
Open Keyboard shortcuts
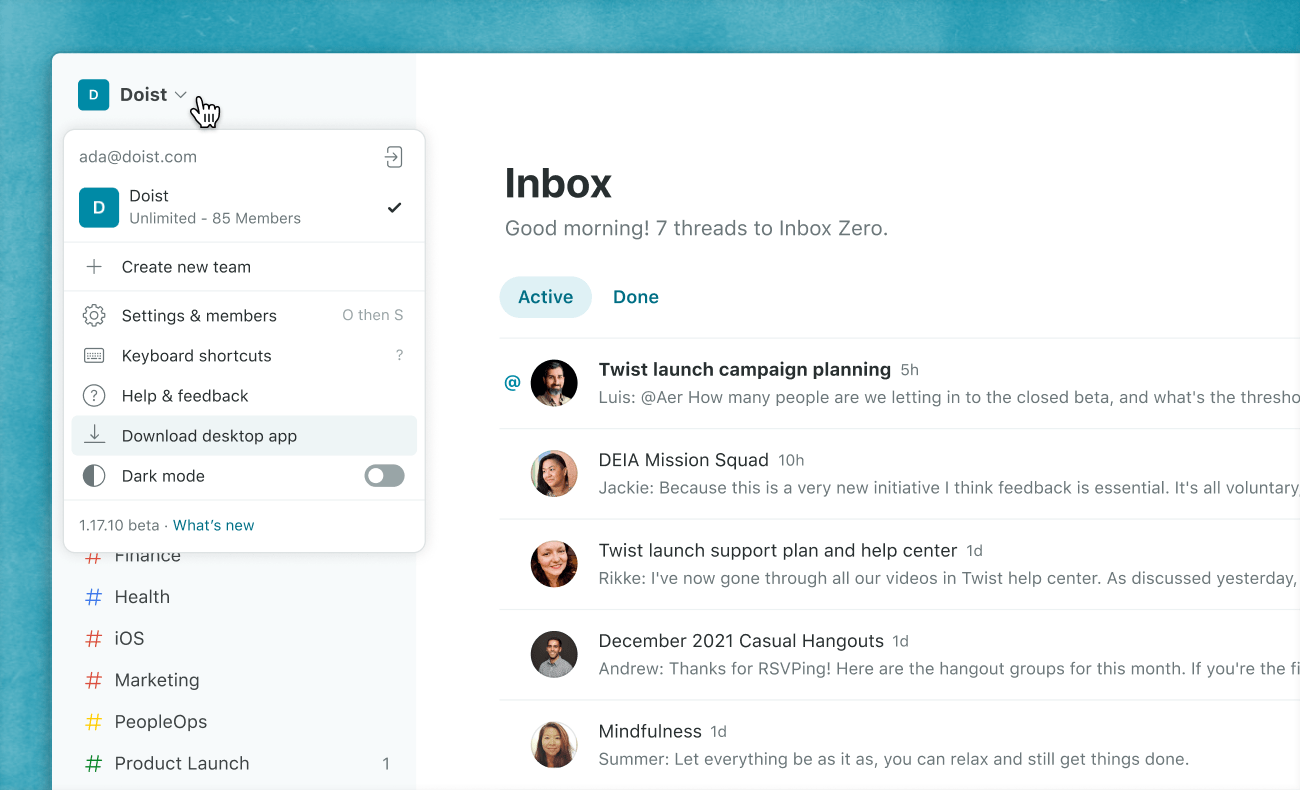pyautogui.click(x=244, y=356)
